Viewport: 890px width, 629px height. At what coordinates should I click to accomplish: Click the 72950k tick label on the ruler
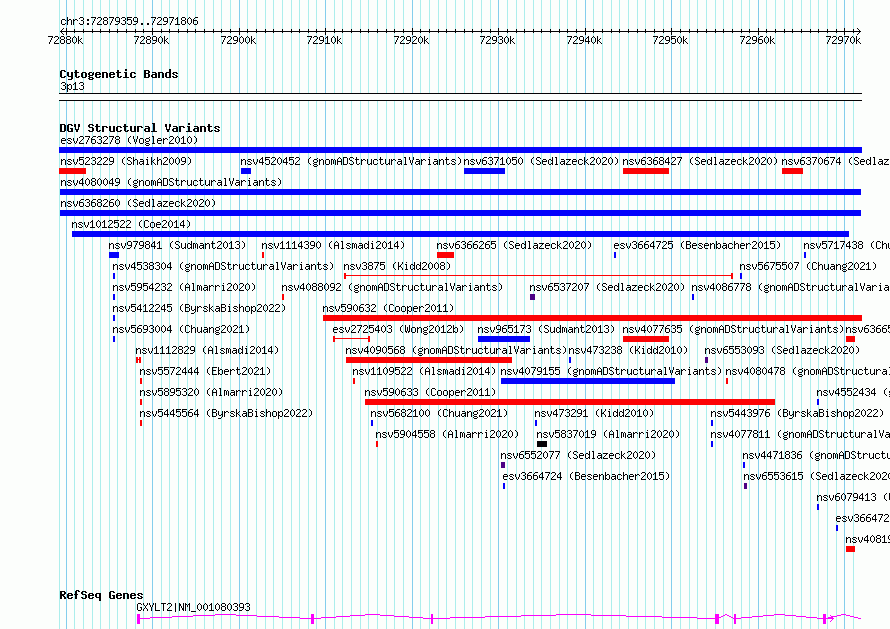point(670,40)
